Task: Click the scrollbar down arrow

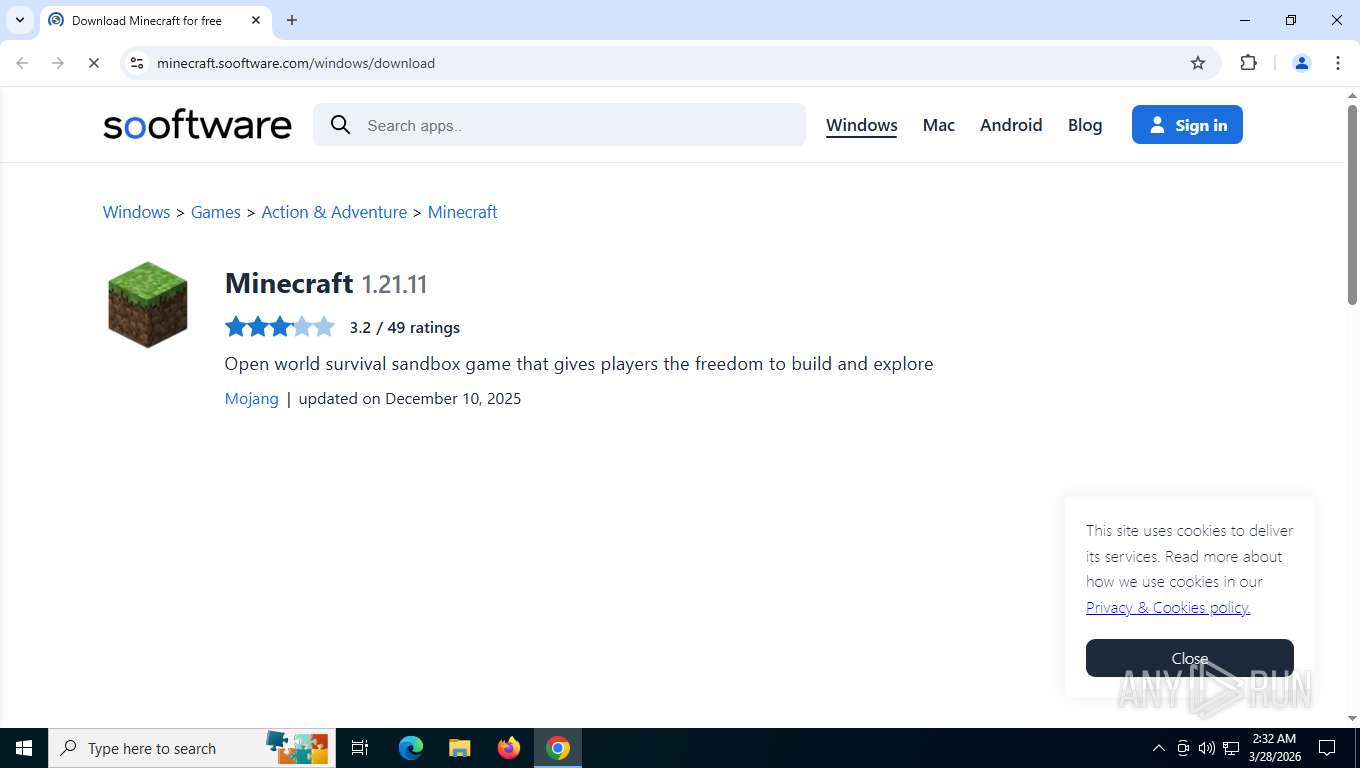Action: click(1352, 718)
